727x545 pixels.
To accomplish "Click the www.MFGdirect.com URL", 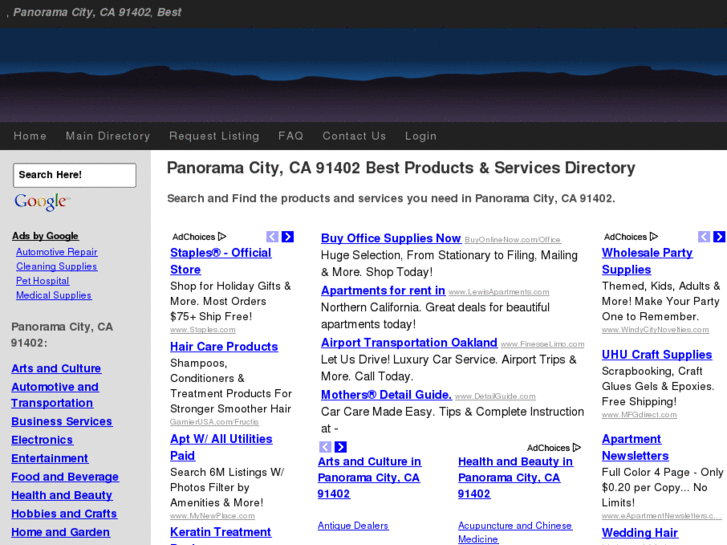I will 639,415.
